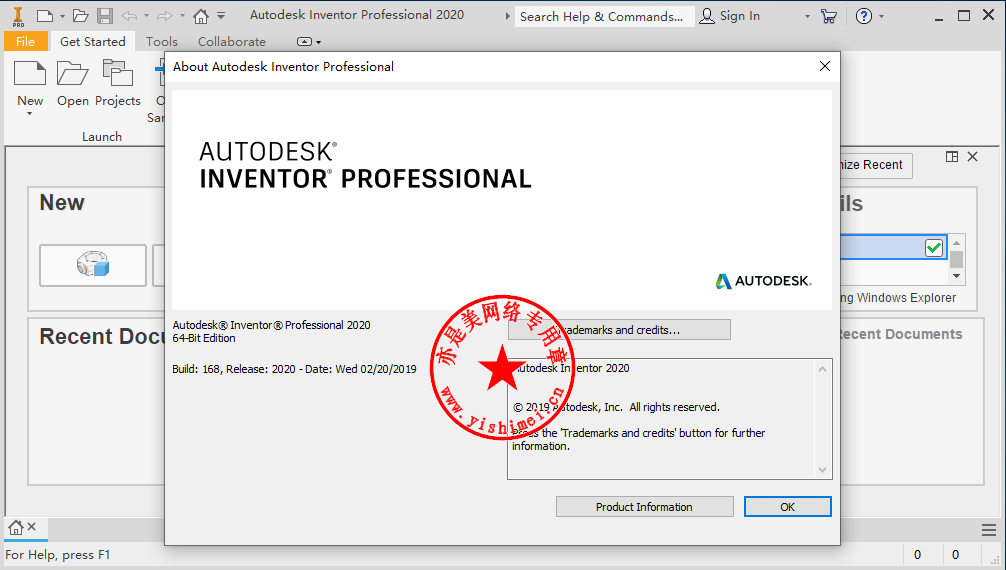Click the Recent Documents heading at right
The height and width of the screenshot is (570, 1006).
(901, 334)
